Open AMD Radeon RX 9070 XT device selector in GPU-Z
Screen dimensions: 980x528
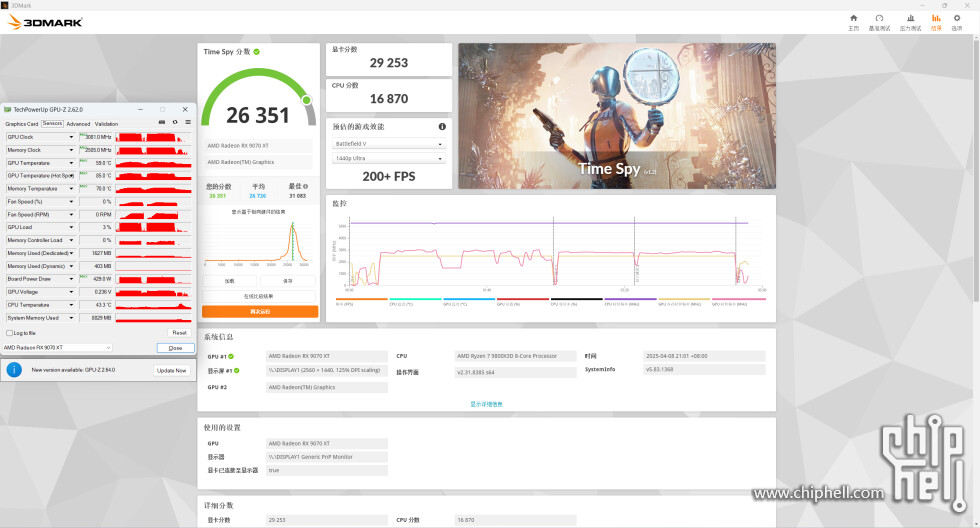(57, 347)
